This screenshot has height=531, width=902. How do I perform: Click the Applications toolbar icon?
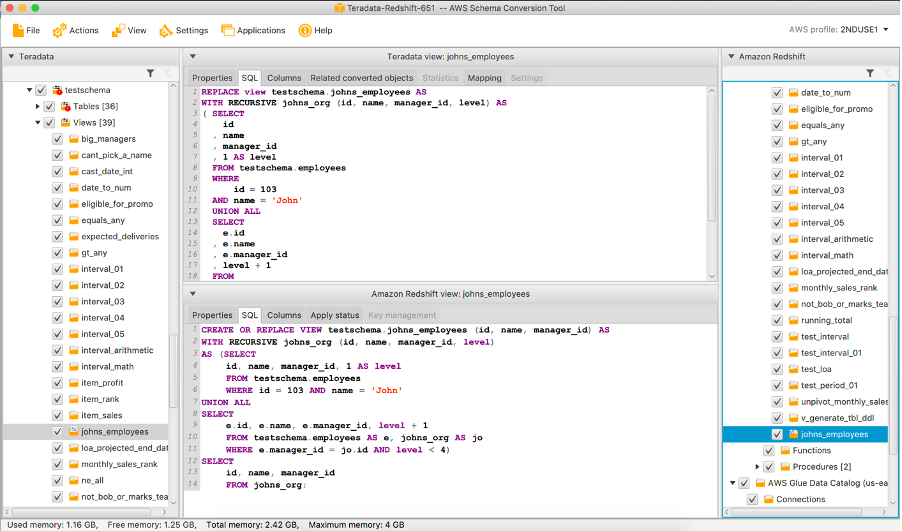[x=228, y=30]
